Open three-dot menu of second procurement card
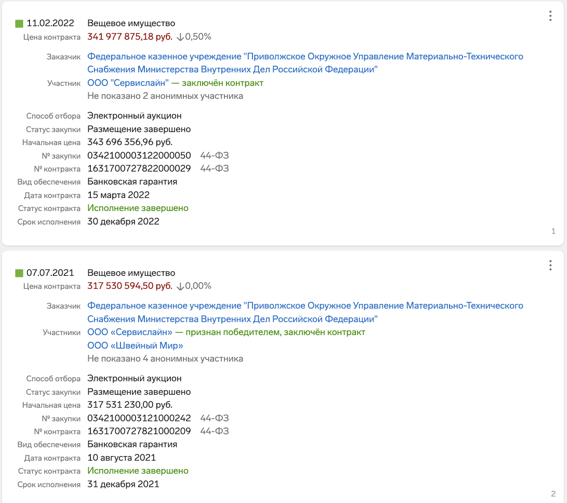 550,265
